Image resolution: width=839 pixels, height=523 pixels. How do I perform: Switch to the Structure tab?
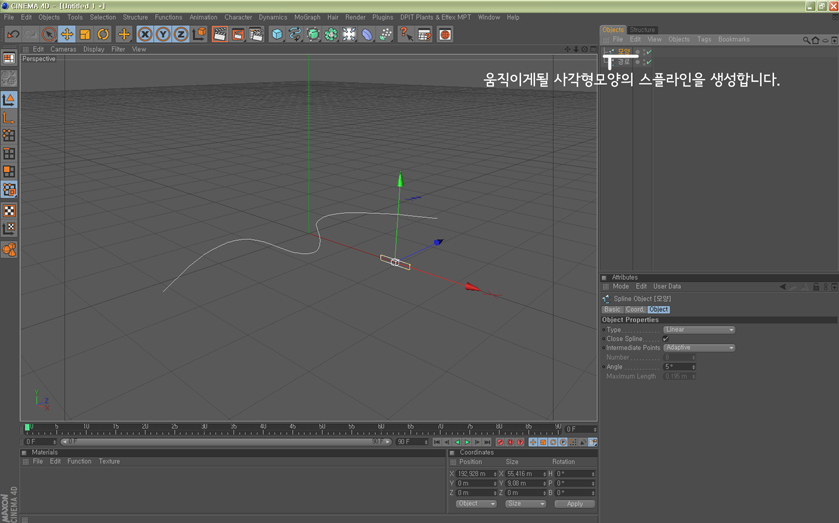point(642,29)
